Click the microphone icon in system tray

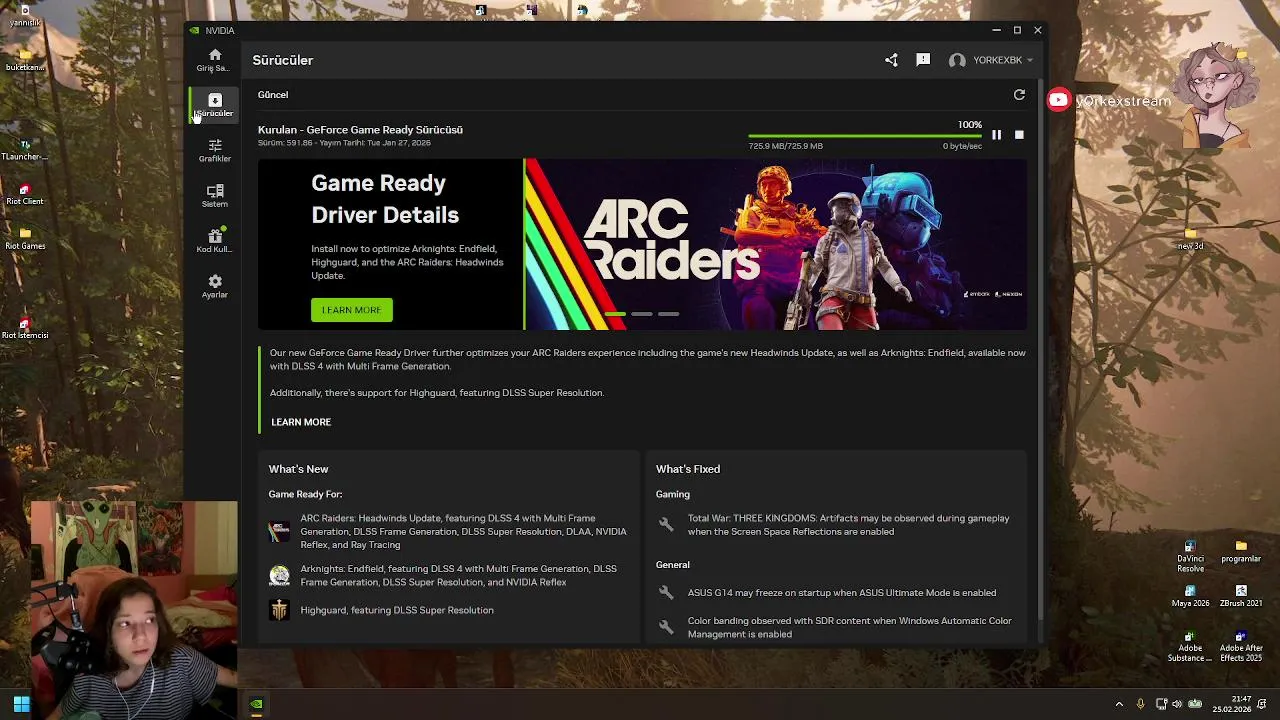(1140, 704)
